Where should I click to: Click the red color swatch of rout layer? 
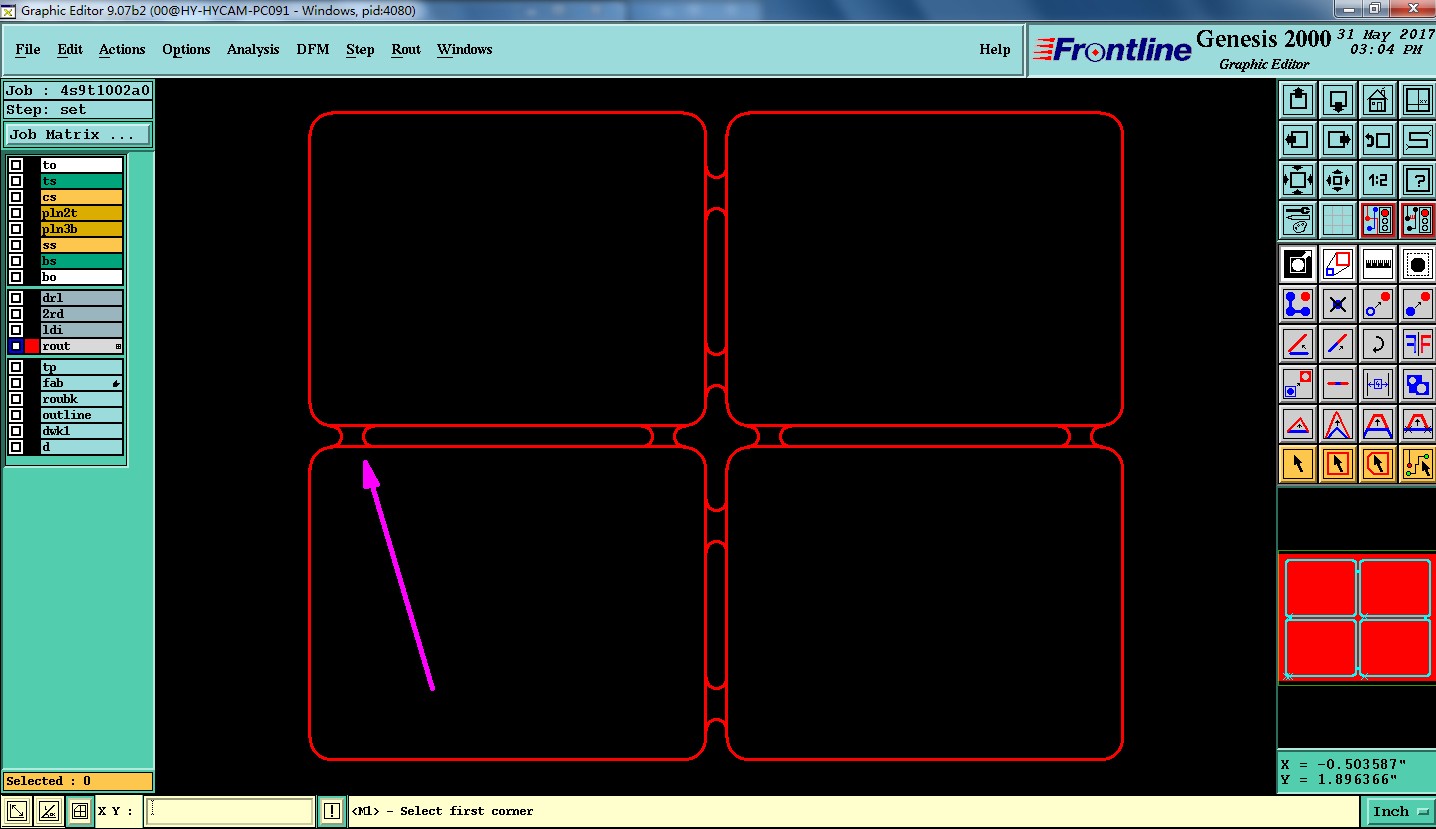[32, 346]
